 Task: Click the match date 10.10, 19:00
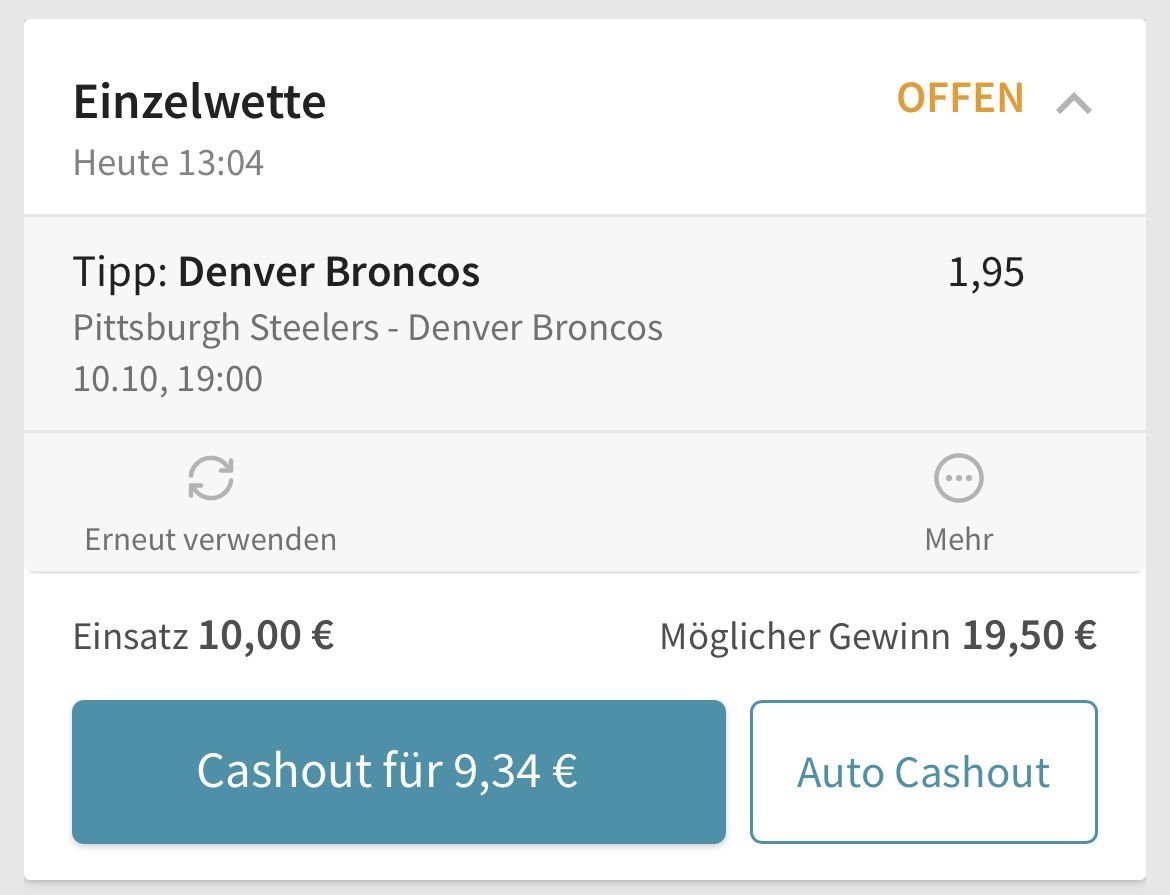click(x=168, y=378)
